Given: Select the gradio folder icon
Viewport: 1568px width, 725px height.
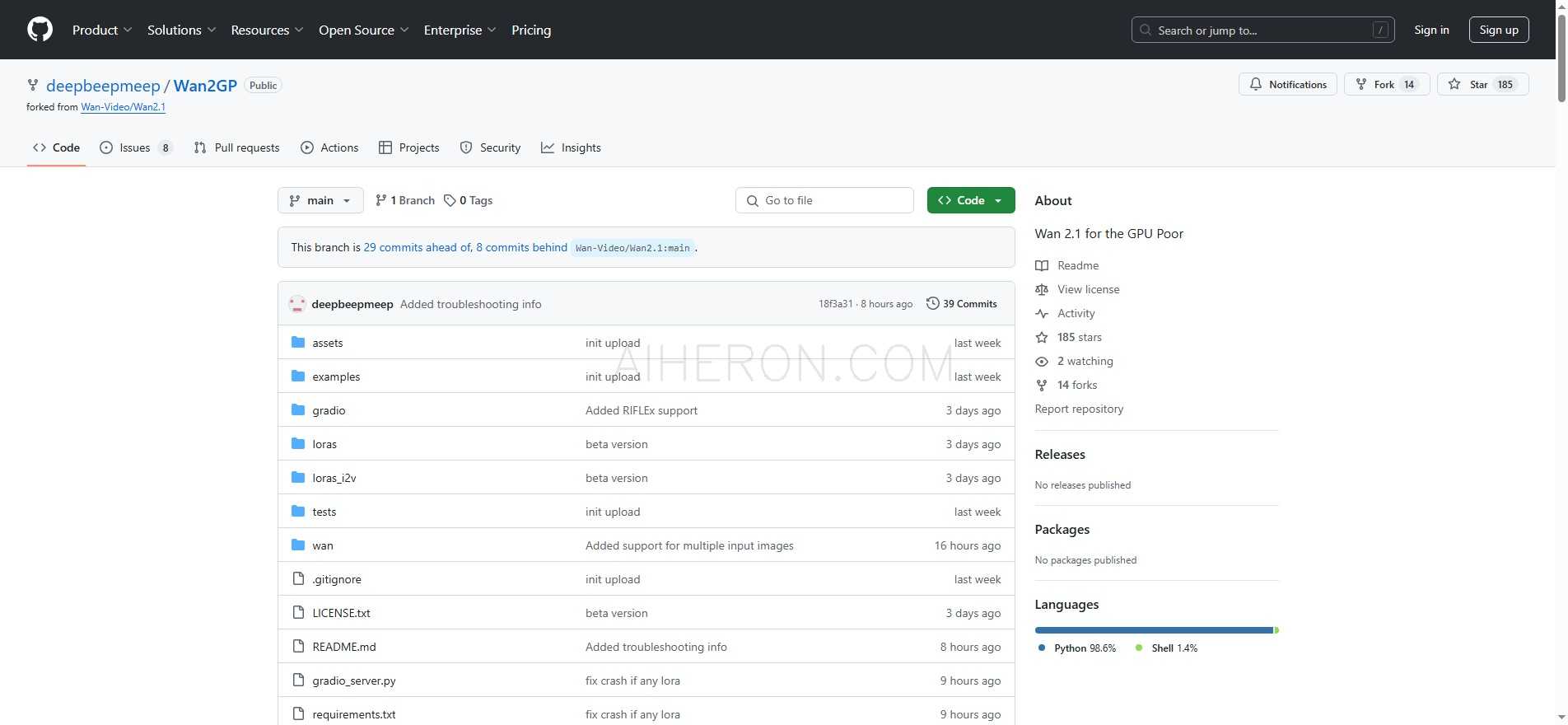Looking at the screenshot, I should tap(298, 410).
